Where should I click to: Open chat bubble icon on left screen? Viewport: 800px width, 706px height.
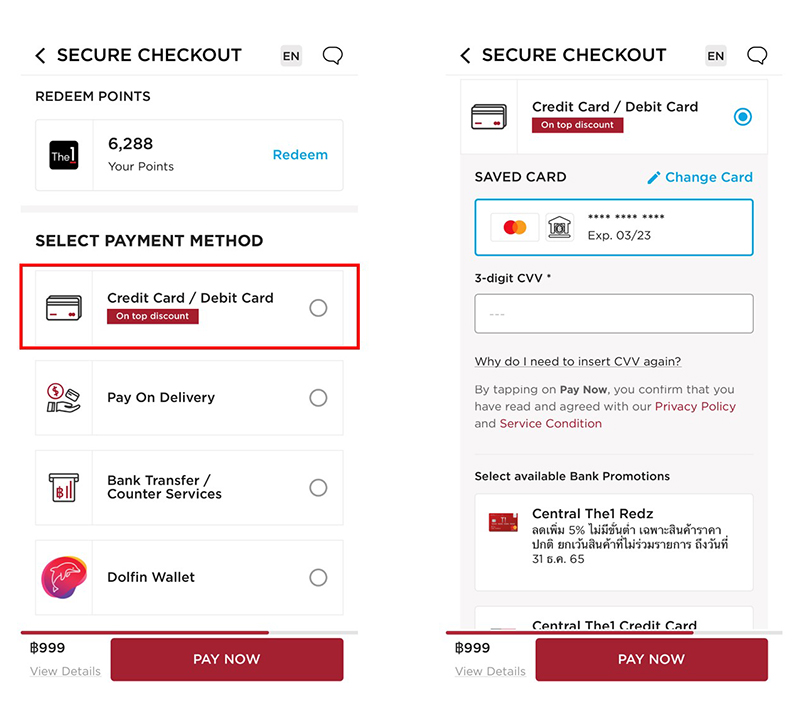(x=333, y=55)
